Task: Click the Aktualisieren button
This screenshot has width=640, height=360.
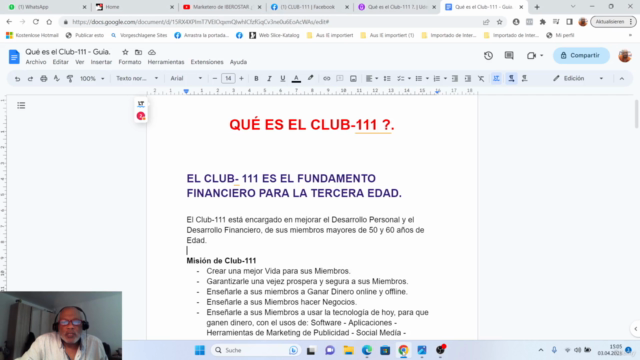Action: [x=613, y=22]
